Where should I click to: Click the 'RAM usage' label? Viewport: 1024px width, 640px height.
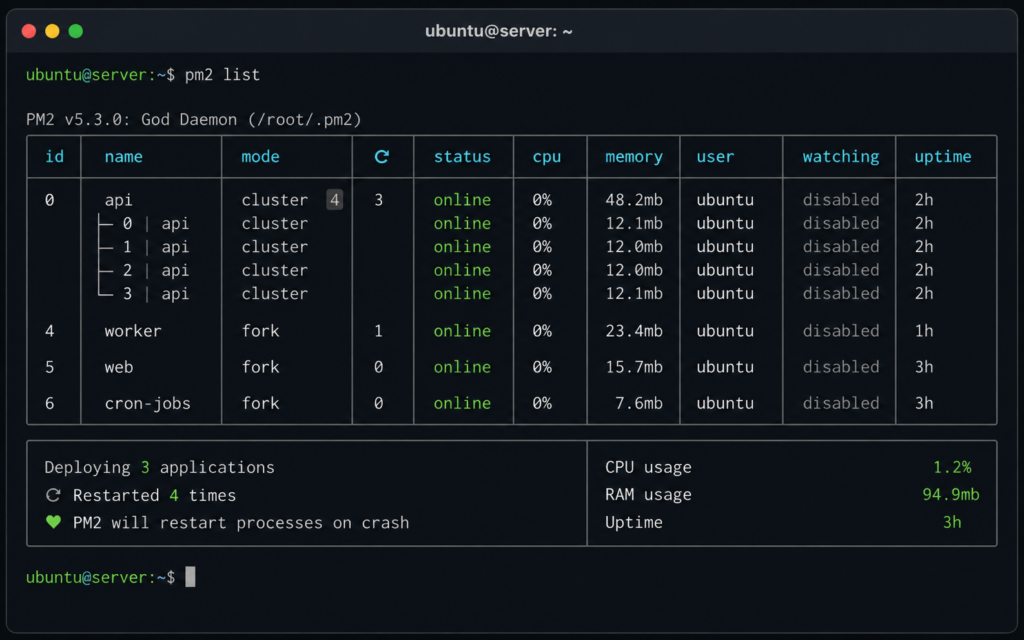[648, 495]
